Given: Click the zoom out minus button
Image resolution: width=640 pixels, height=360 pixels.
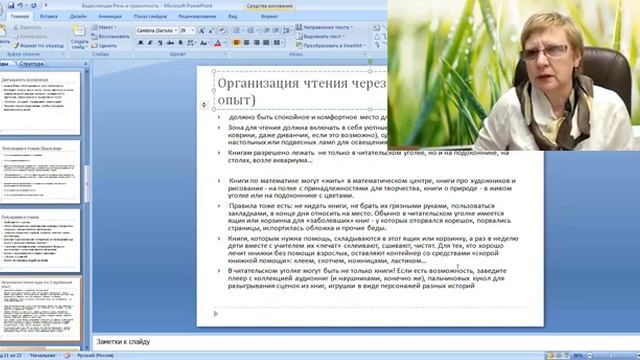Looking at the screenshot, I should (590, 356).
